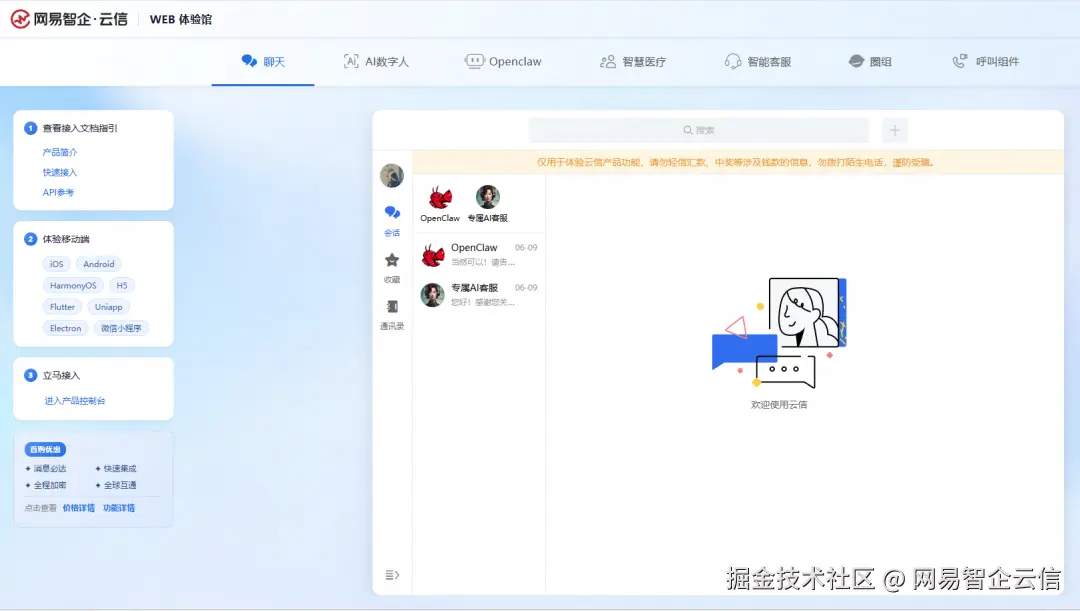Click the 体验移动端 heading
The width and height of the screenshot is (1080, 611).
[66, 239]
